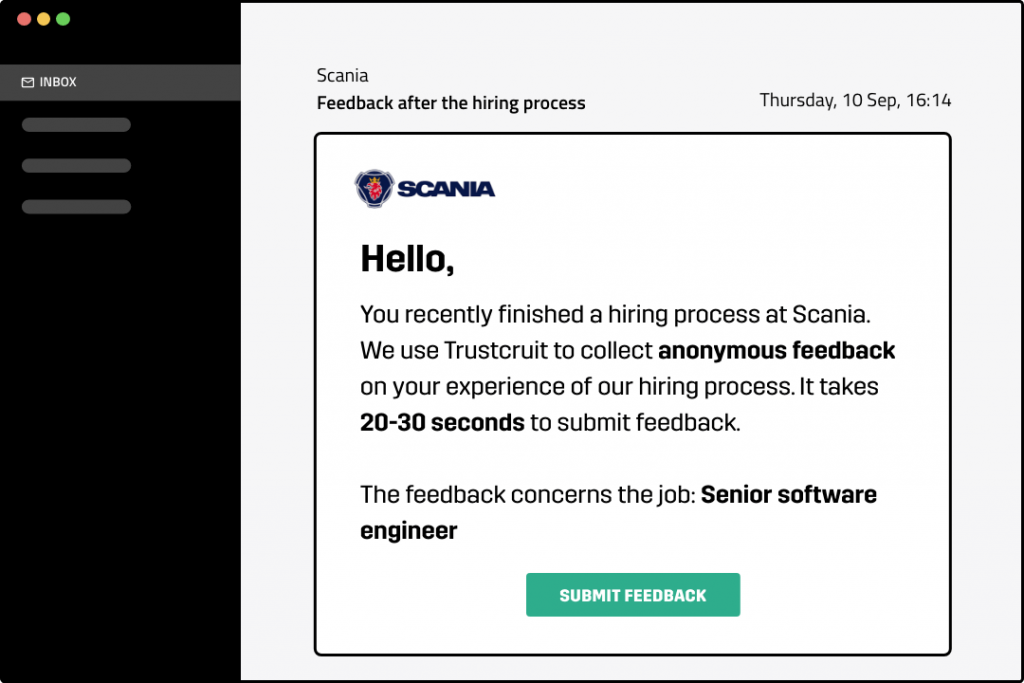Click the yellow minimize window dot
The image size is (1024, 683).
(x=44, y=19)
